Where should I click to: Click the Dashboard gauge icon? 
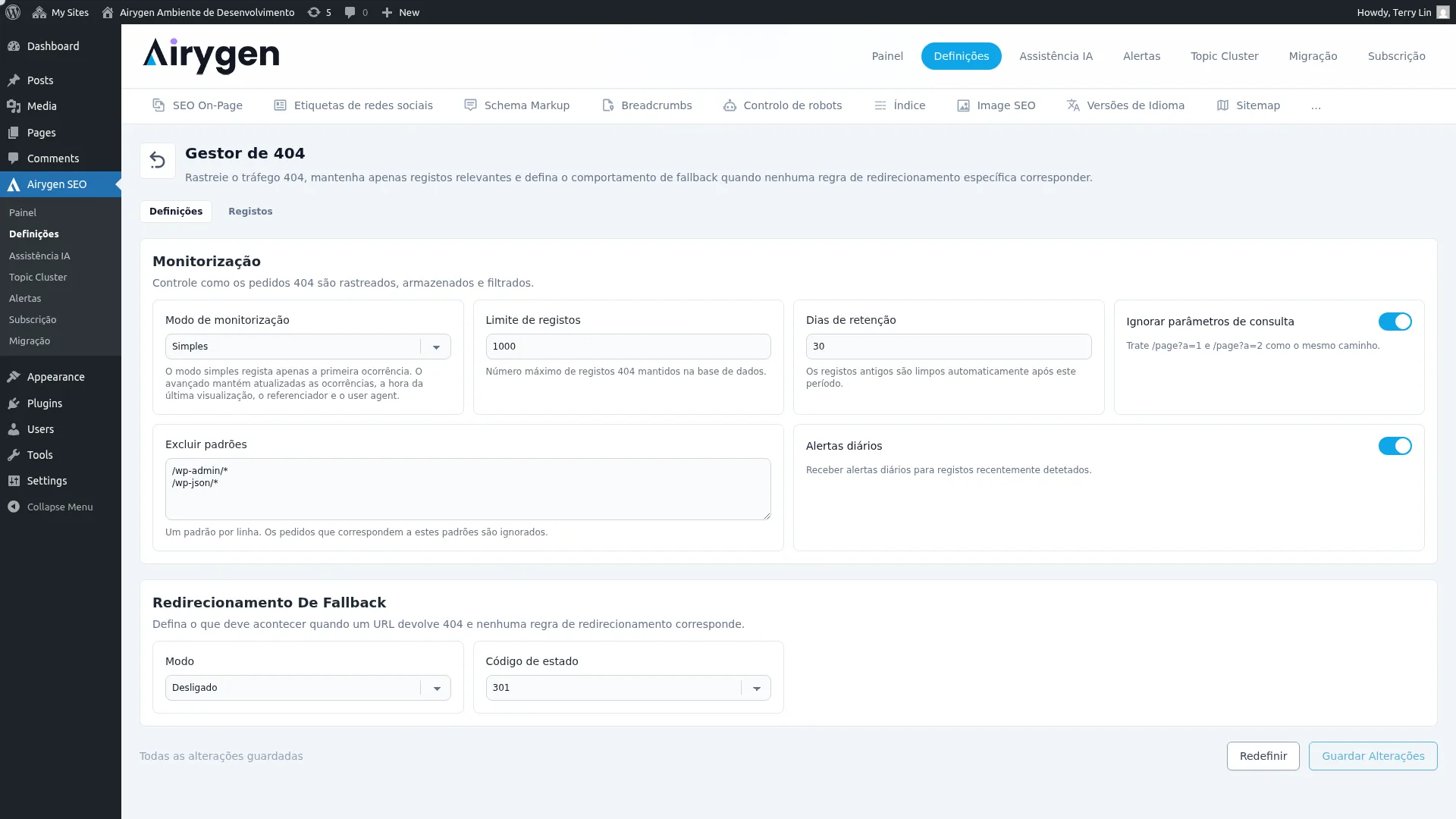tap(14, 46)
